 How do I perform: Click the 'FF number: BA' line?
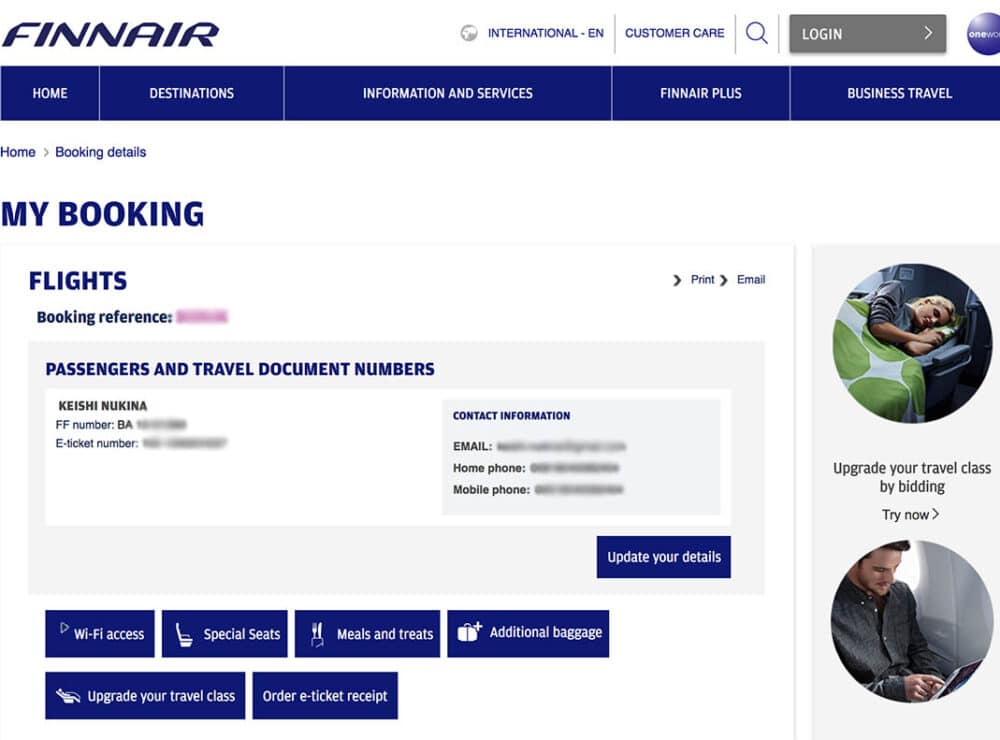coord(121,425)
